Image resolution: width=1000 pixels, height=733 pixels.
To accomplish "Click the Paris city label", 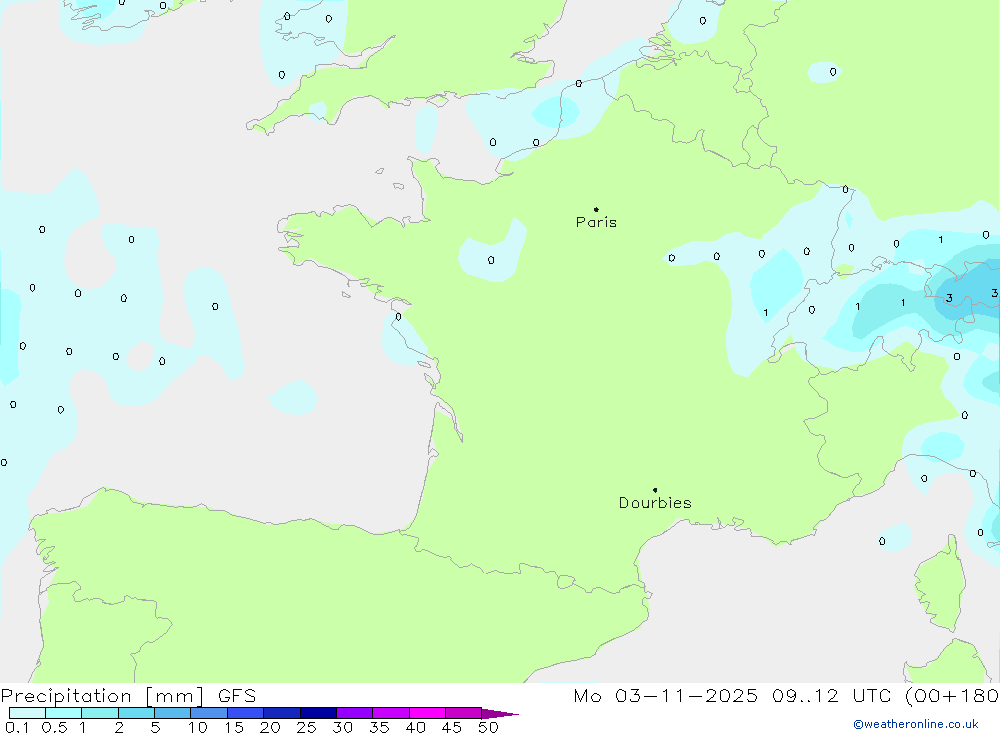I will [596, 222].
